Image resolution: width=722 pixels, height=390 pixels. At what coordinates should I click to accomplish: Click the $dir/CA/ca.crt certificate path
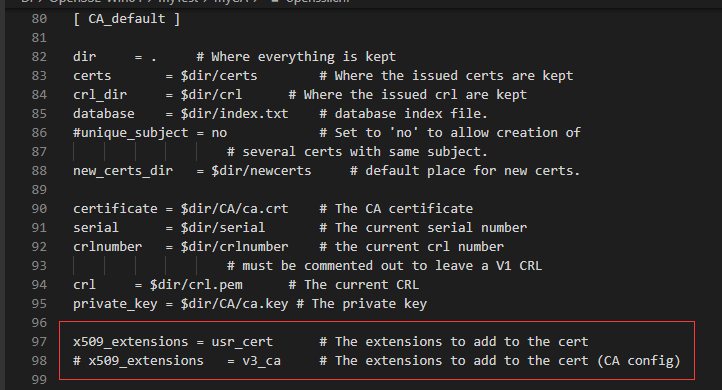(234, 209)
